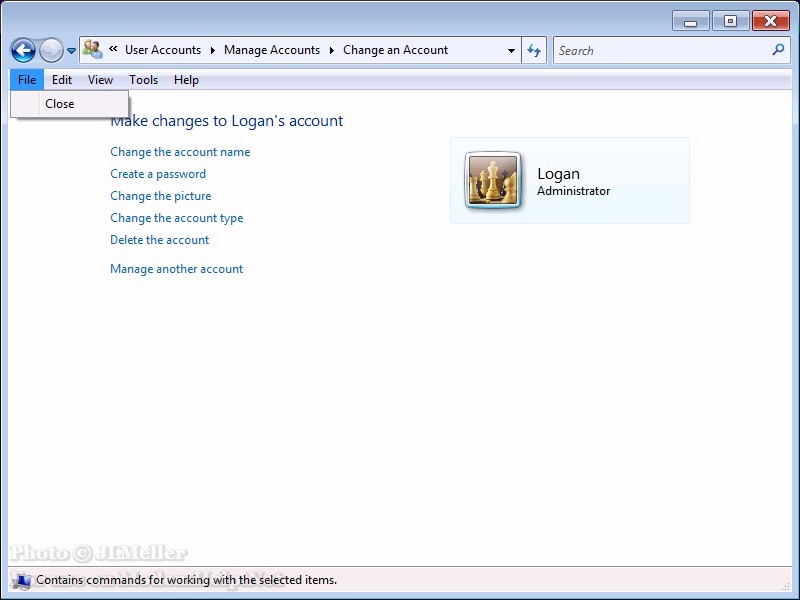Choose Close from the File menu
This screenshot has width=800, height=600.
[x=60, y=104]
